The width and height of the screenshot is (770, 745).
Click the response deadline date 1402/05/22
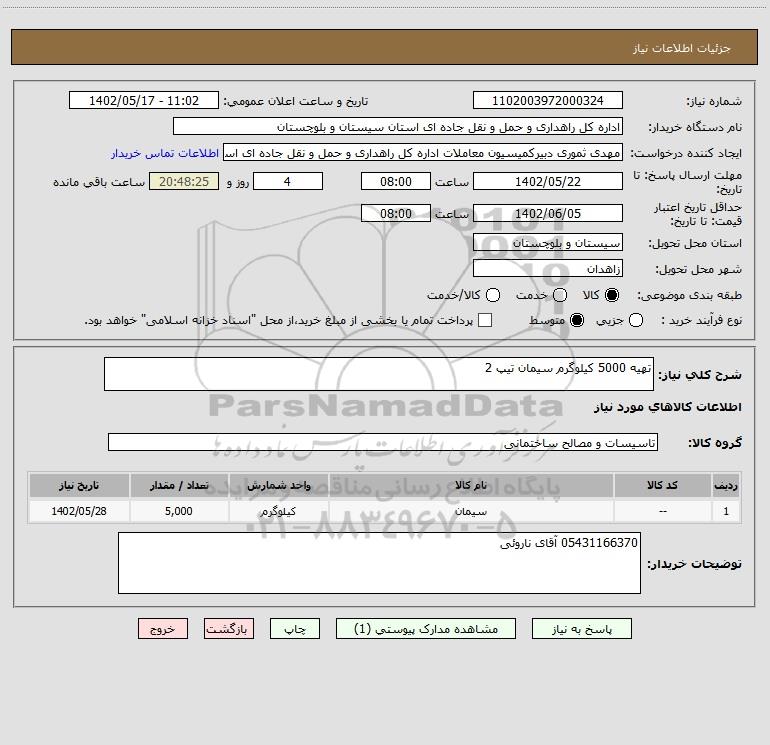[x=548, y=181]
